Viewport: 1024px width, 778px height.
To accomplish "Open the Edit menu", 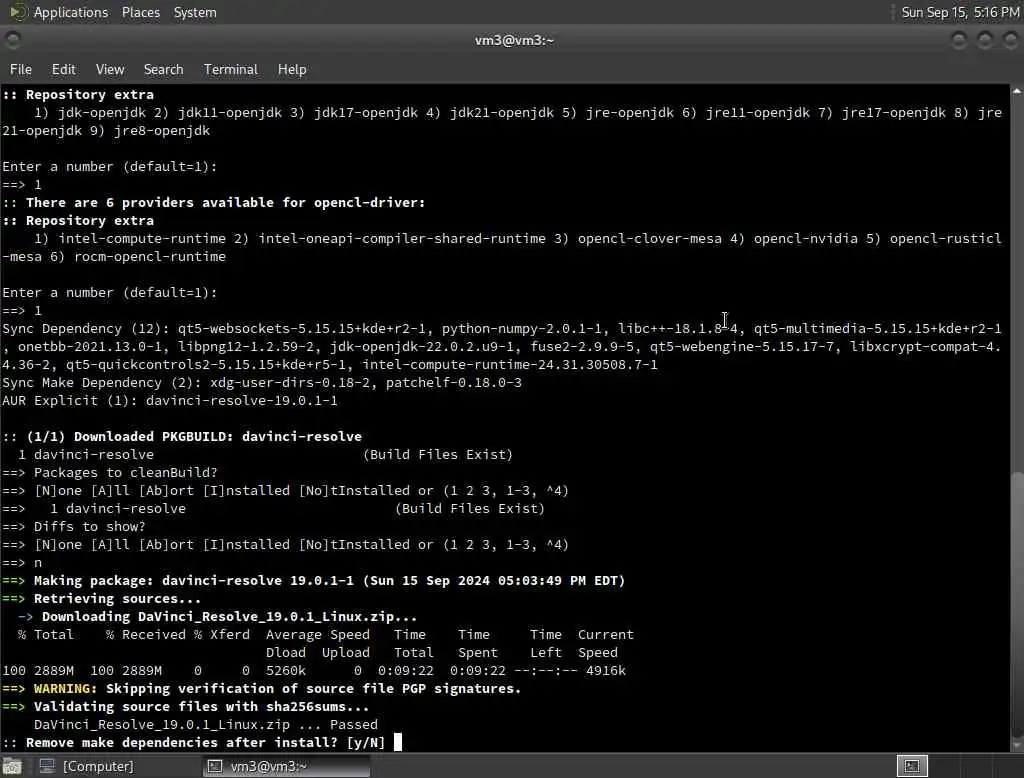I will coord(63,69).
